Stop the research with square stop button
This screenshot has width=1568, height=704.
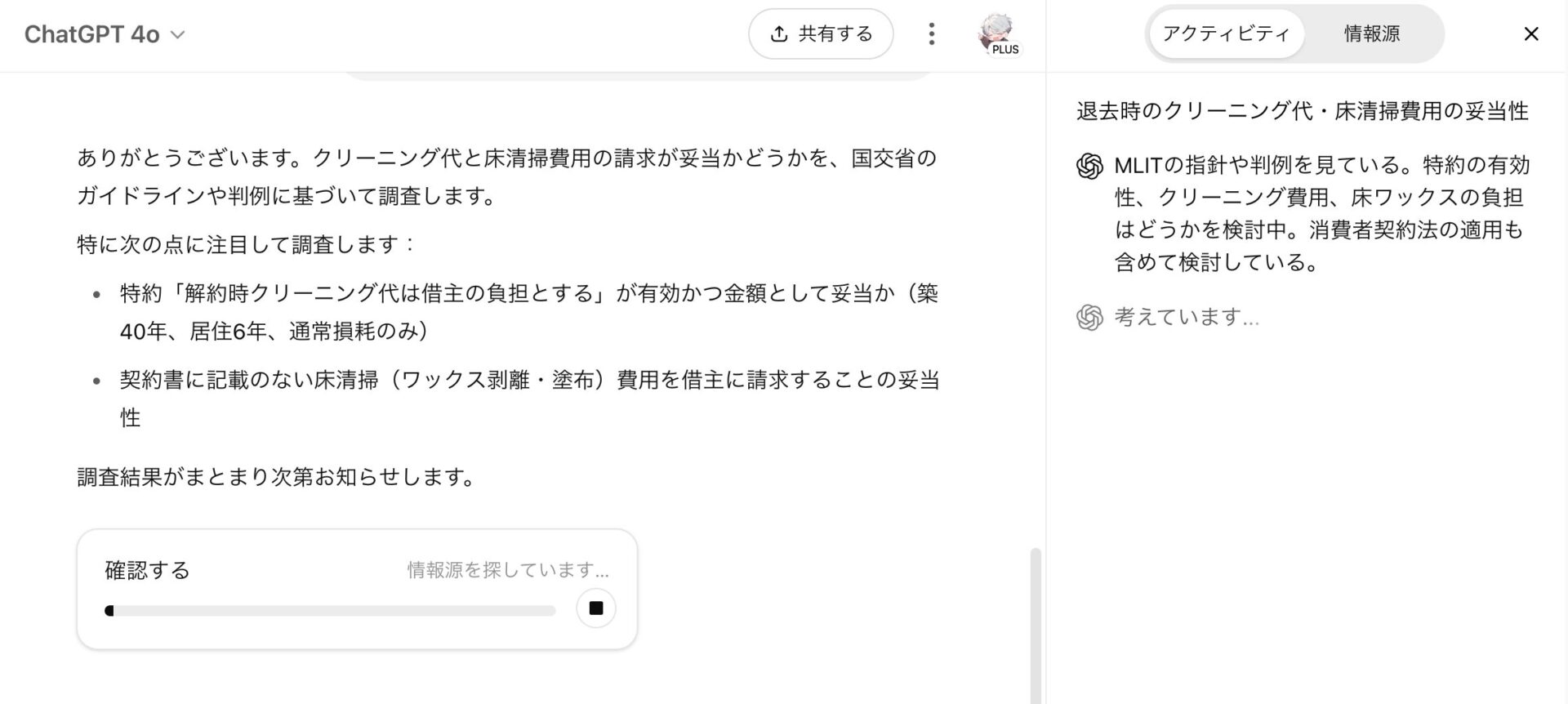596,608
